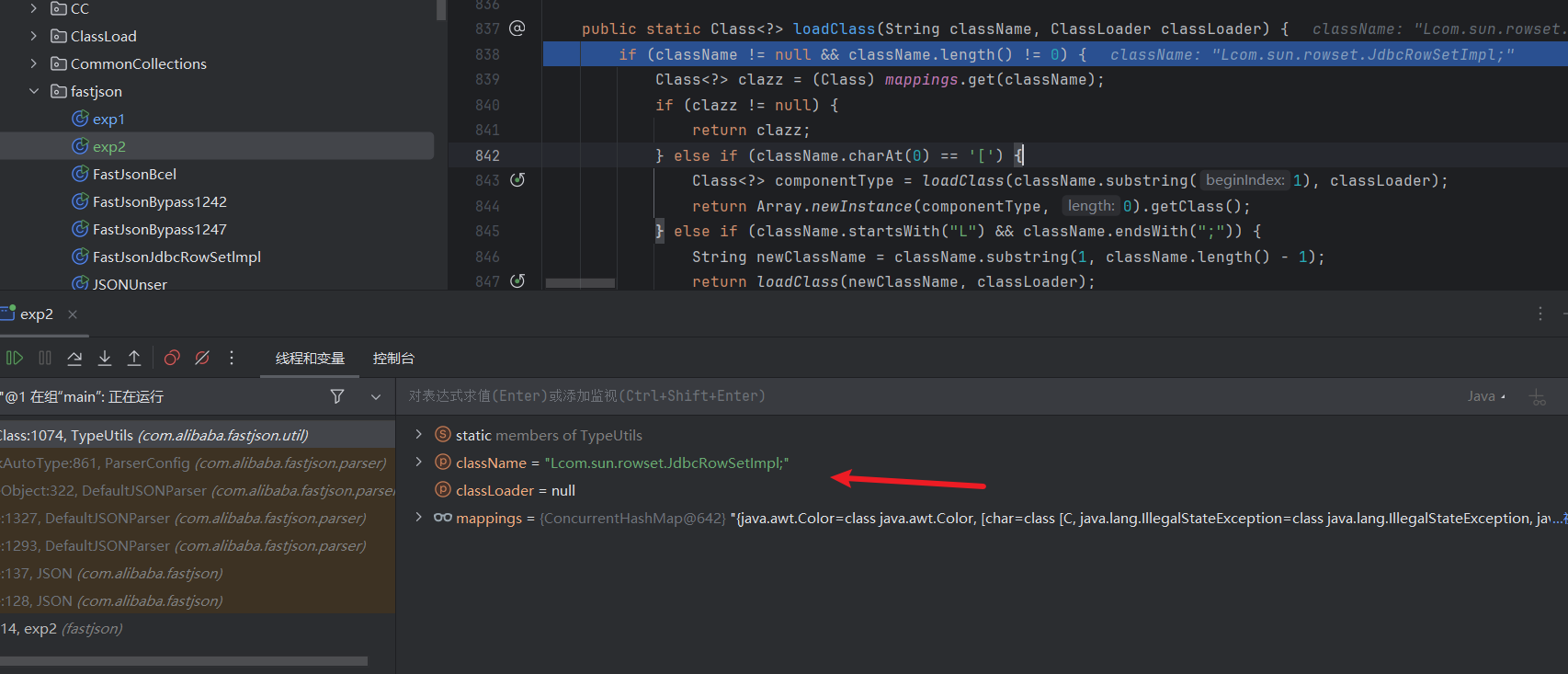The height and width of the screenshot is (674, 1568).
Task: Switch to the 控制台 tab
Action: 393,359
